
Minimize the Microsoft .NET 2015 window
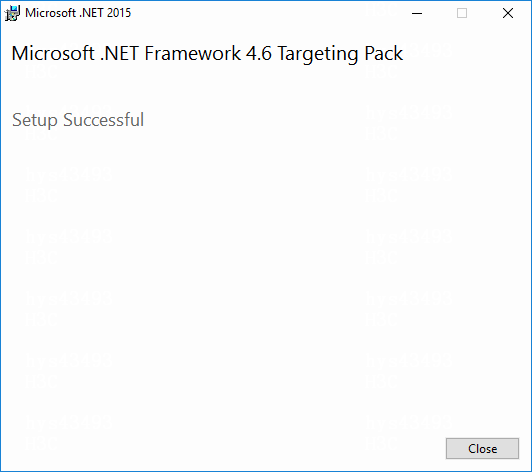tap(417, 13)
